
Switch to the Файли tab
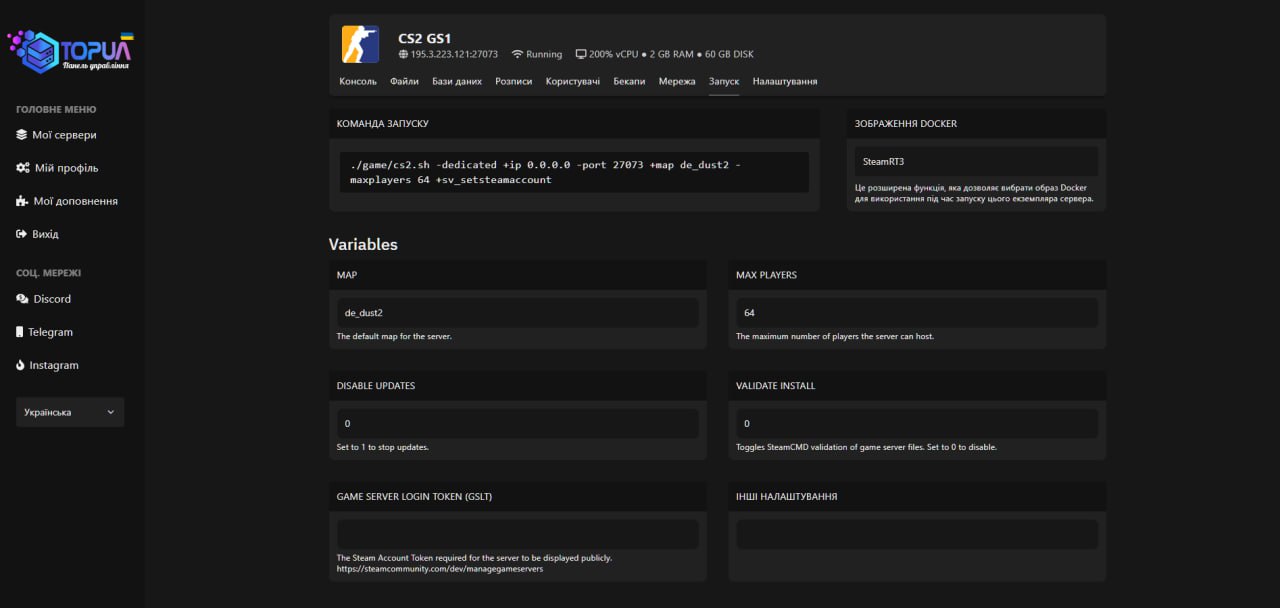pos(404,81)
